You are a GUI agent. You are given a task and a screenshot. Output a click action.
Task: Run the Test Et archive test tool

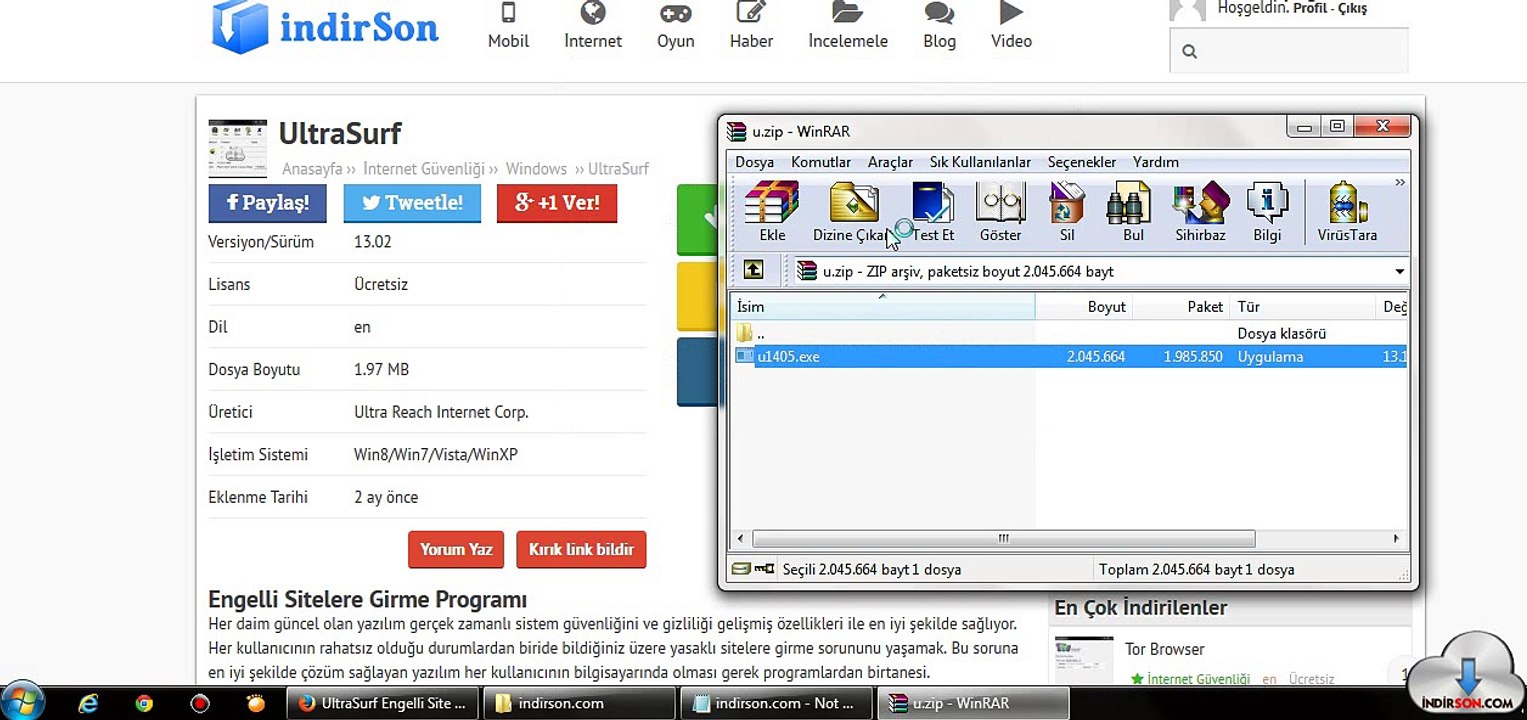tap(933, 212)
